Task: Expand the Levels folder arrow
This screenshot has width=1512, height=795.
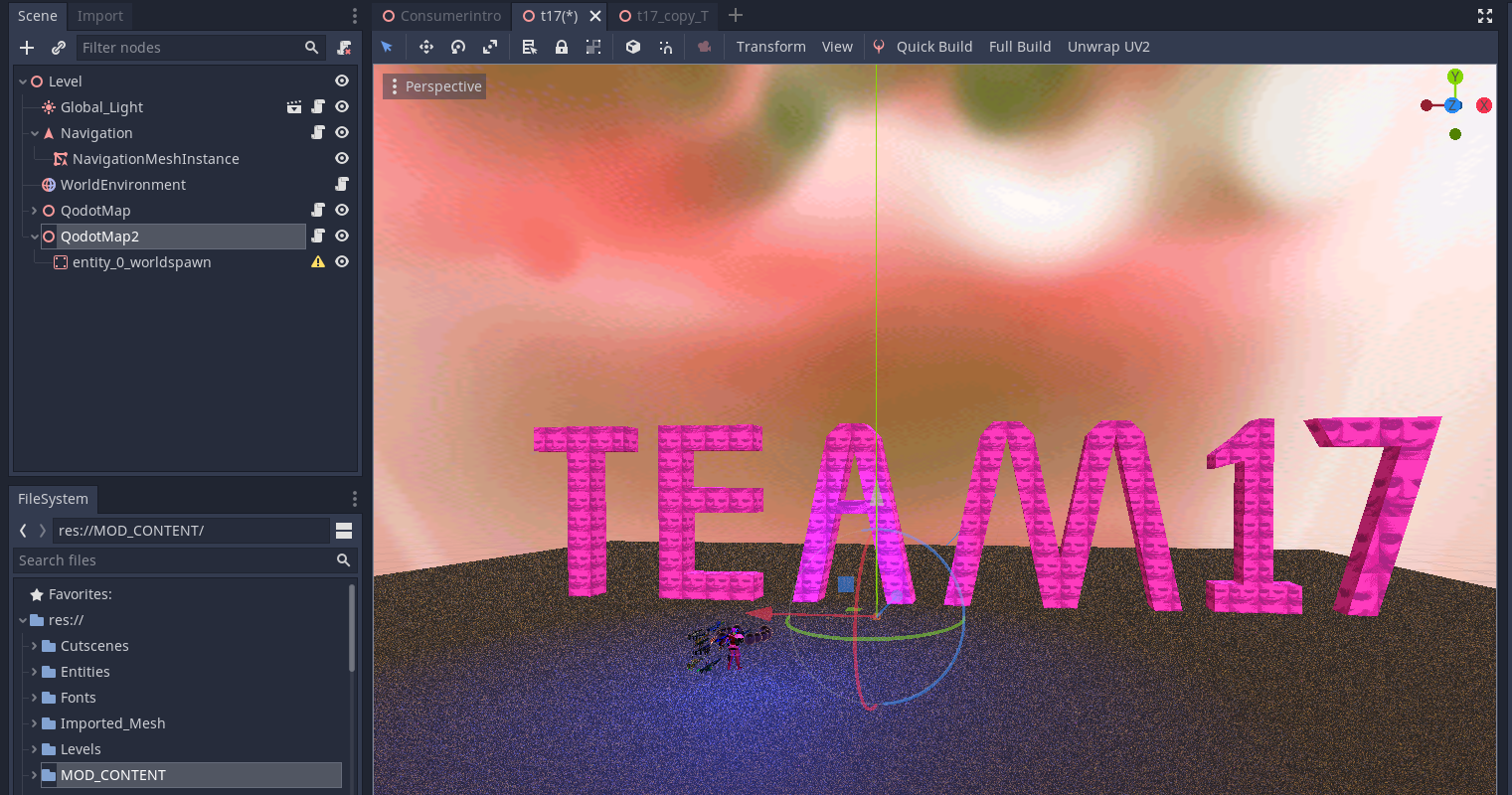Action: pos(35,749)
